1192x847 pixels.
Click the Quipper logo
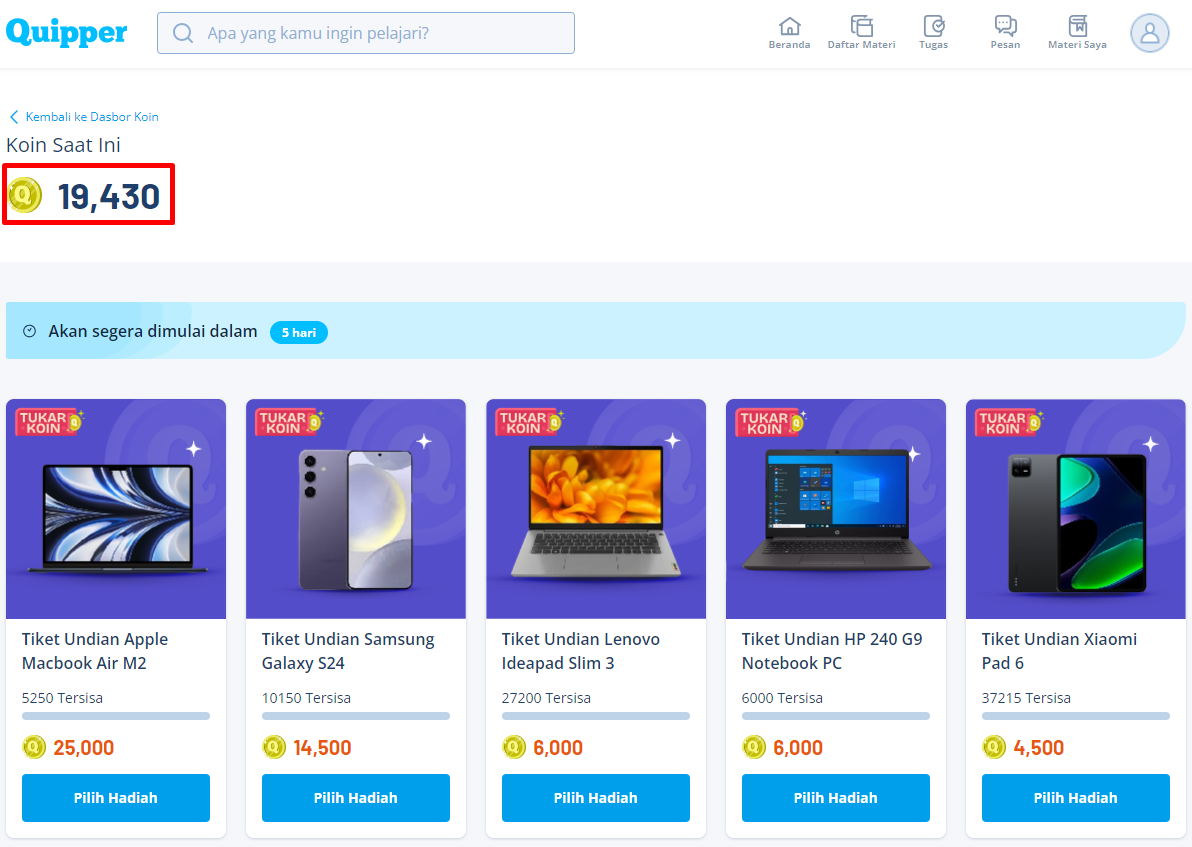point(67,33)
